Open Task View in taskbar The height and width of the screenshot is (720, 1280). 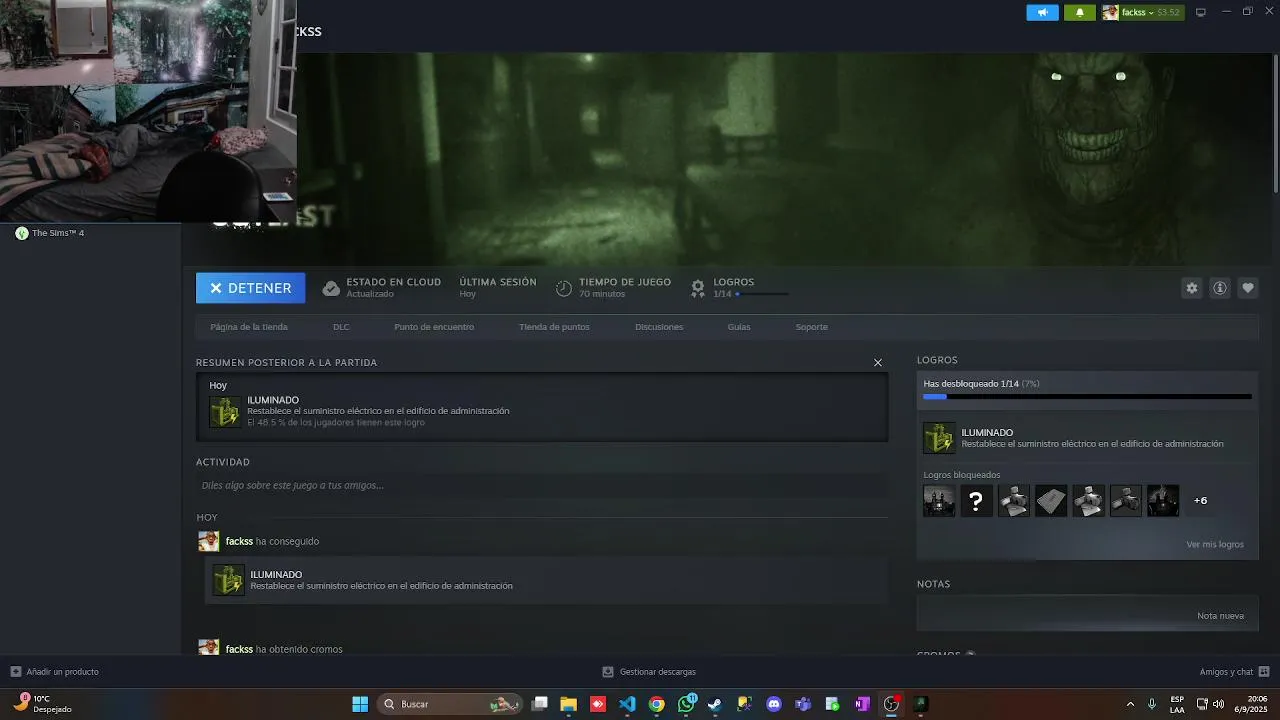[x=540, y=704]
